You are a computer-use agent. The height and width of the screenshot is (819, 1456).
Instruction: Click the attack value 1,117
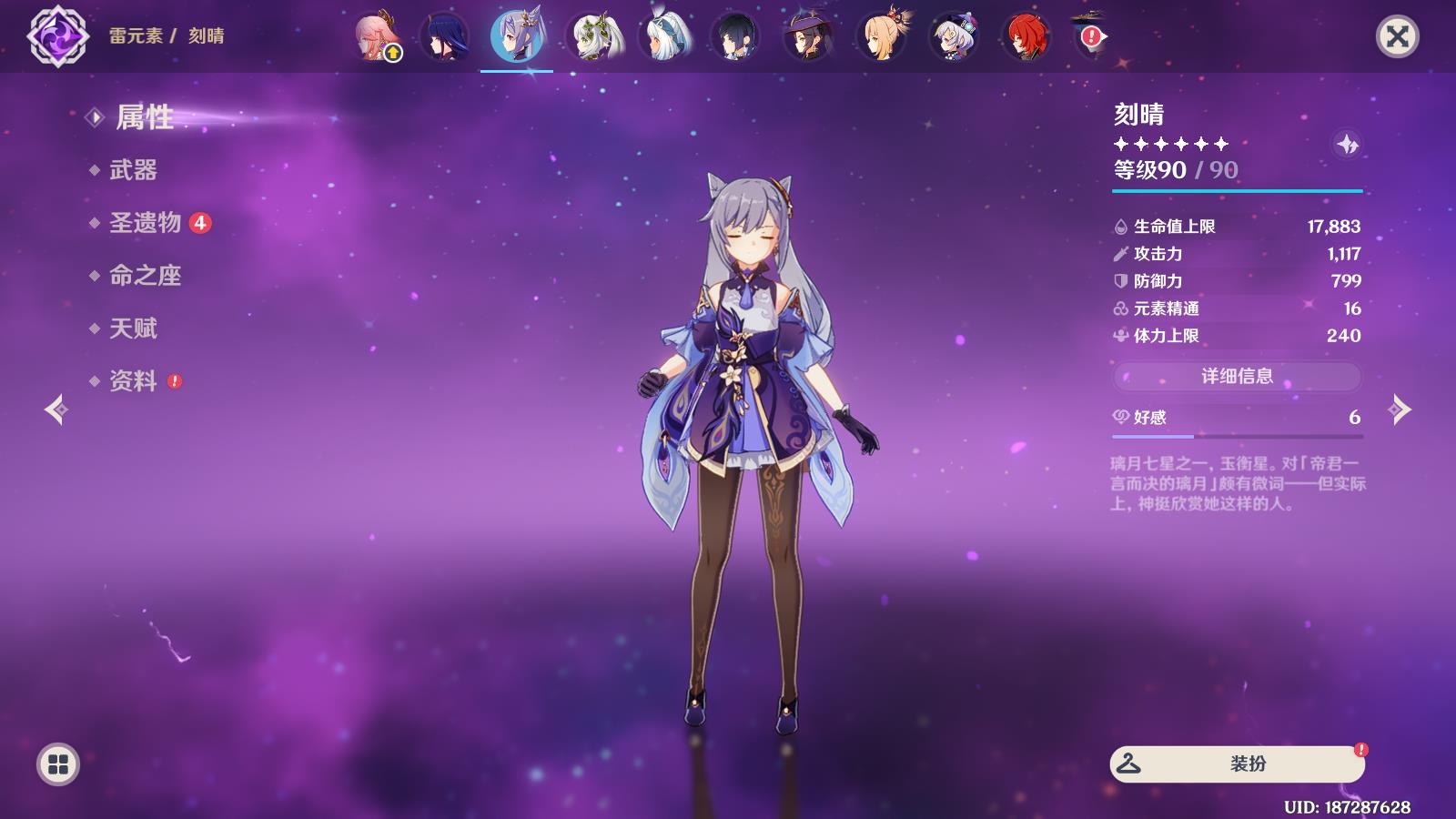[1343, 254]
